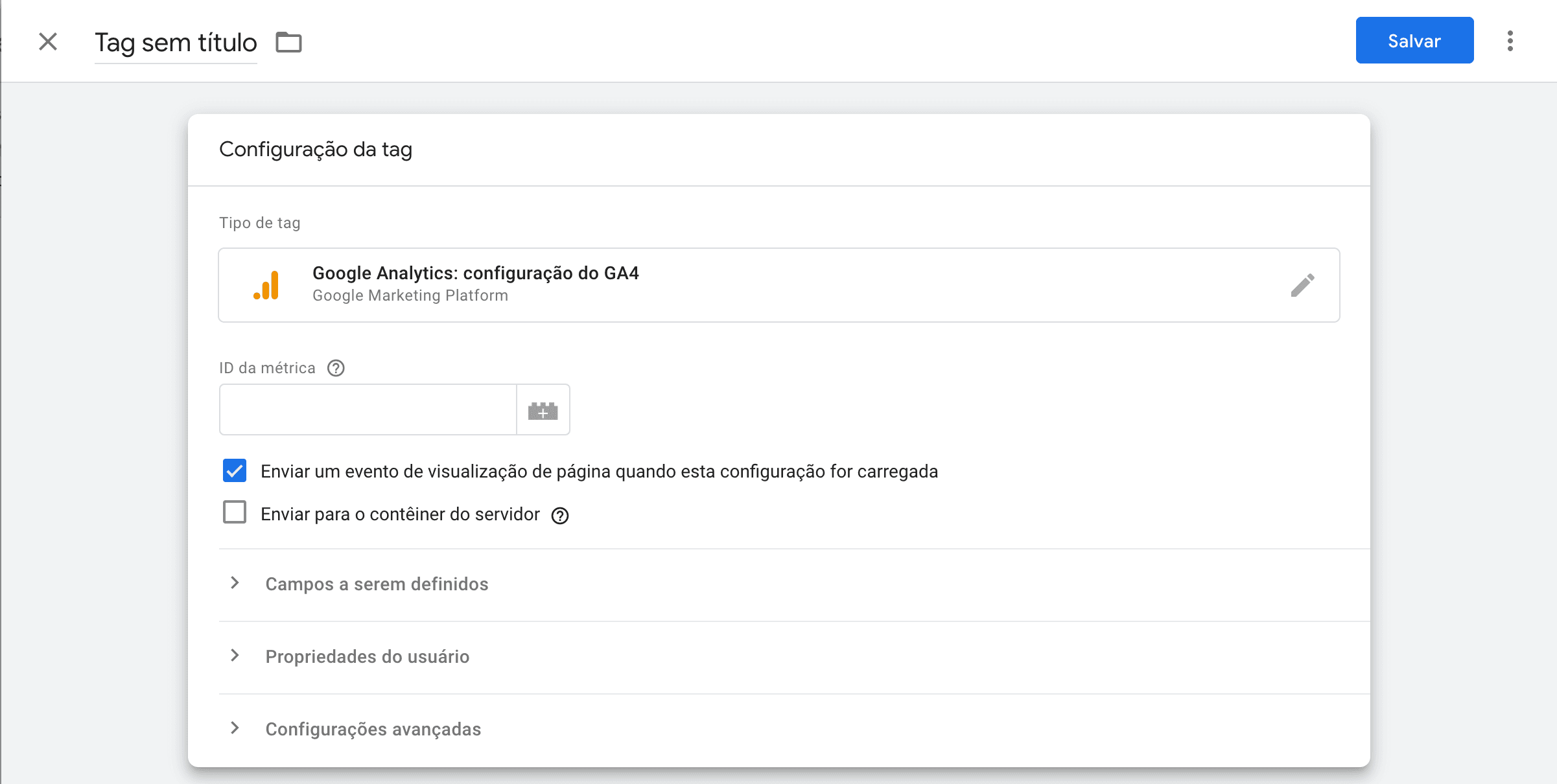
Task: Click the Google Marketing Platform subtitle
Action: (410, 295)
